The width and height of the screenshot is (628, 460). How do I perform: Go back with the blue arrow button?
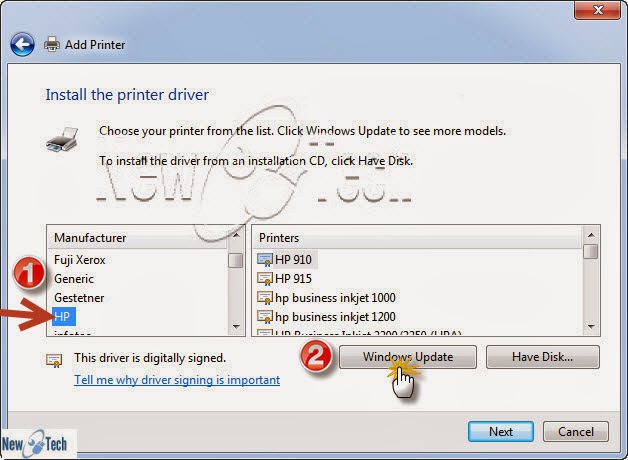tap(22, 44)
